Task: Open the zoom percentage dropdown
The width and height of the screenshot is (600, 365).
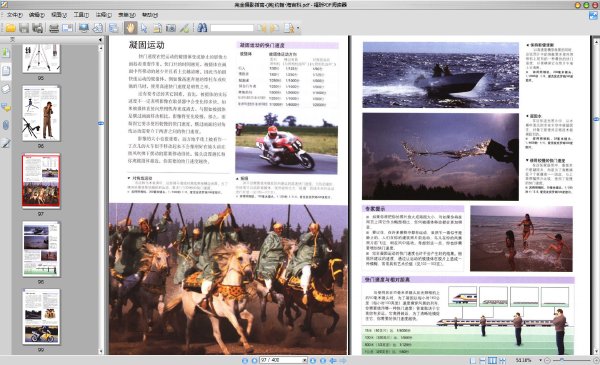Action: pyautogui.click(x=540, y=360)
